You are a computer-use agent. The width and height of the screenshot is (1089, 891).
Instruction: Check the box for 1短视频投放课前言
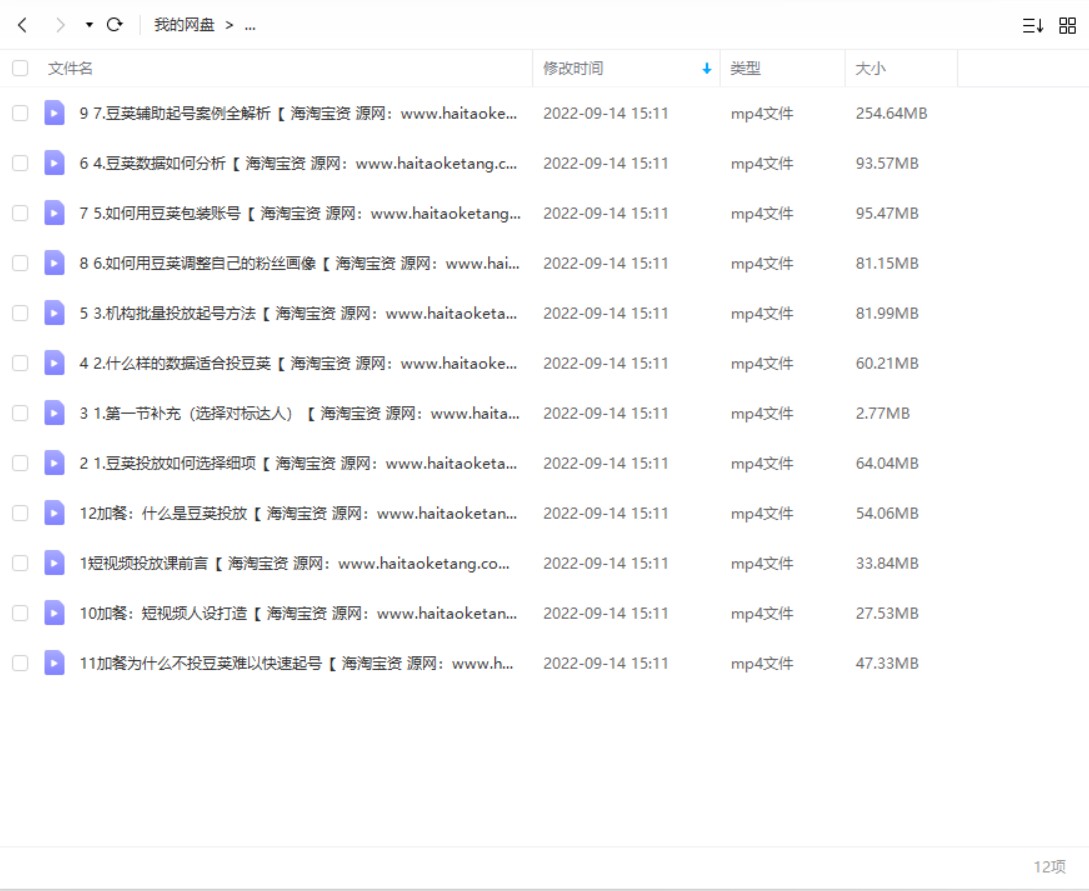tap(20, 563)
